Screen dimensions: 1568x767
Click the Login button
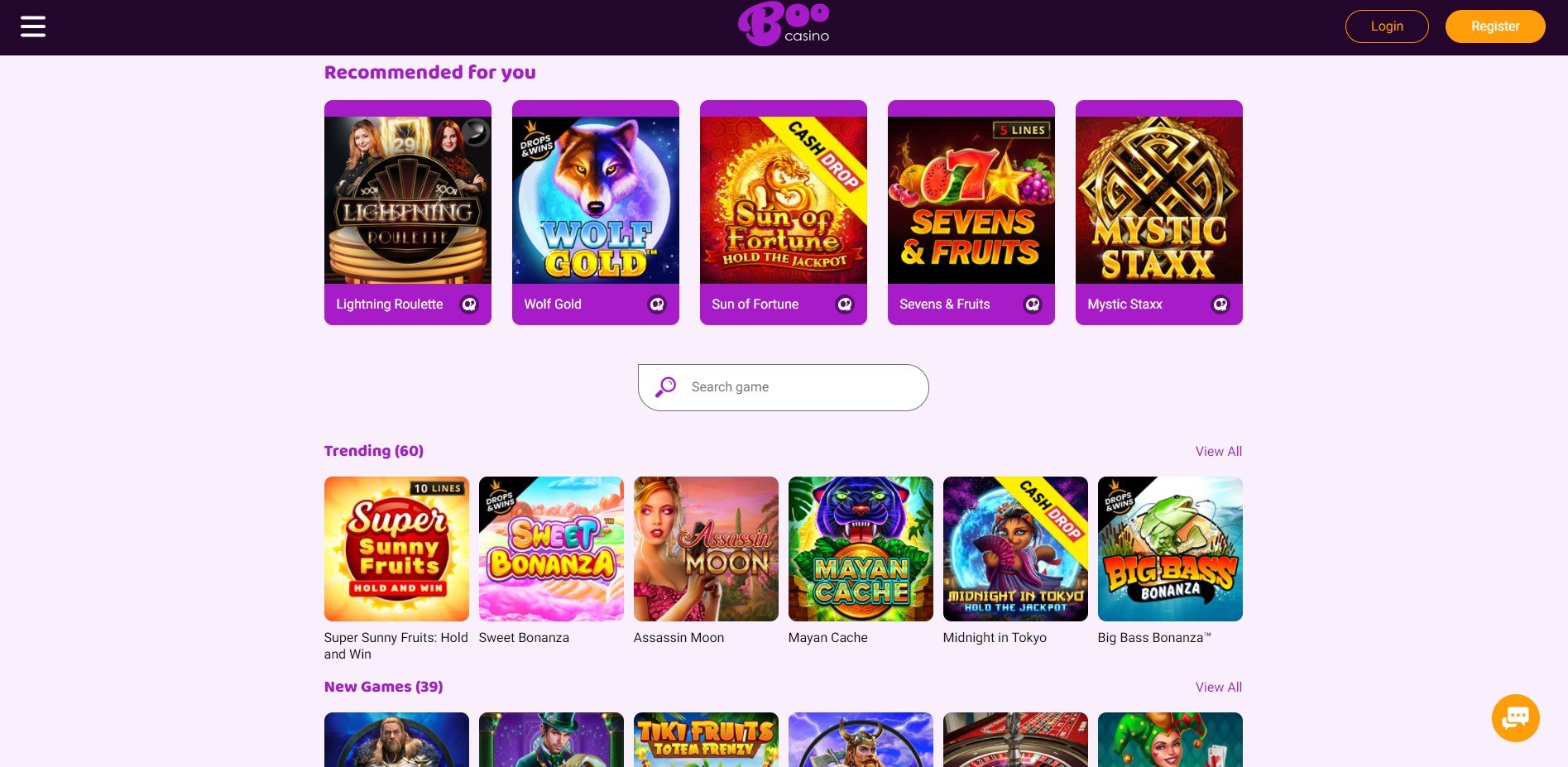point(1387,26)
